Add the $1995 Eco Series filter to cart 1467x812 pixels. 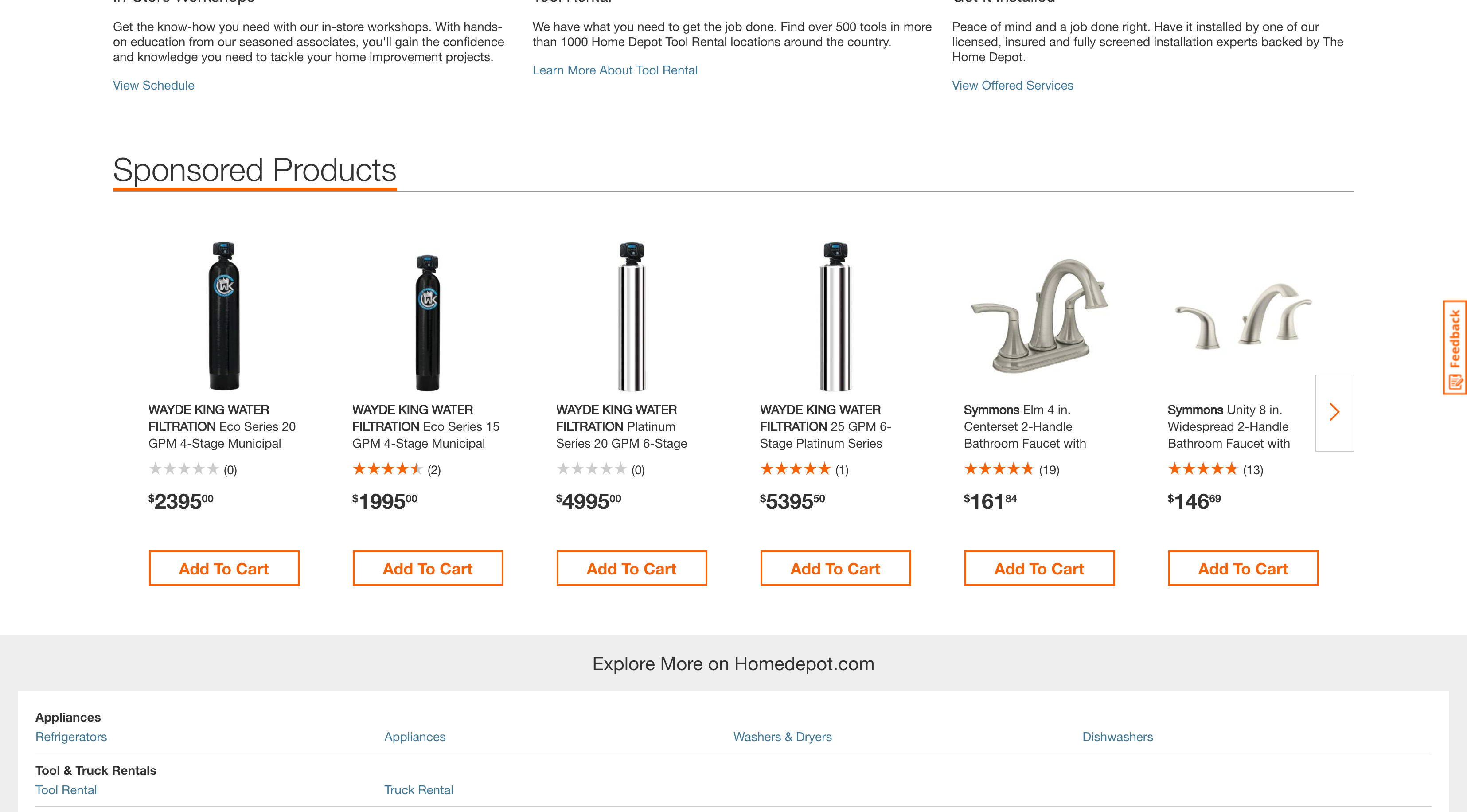(428, 568)
